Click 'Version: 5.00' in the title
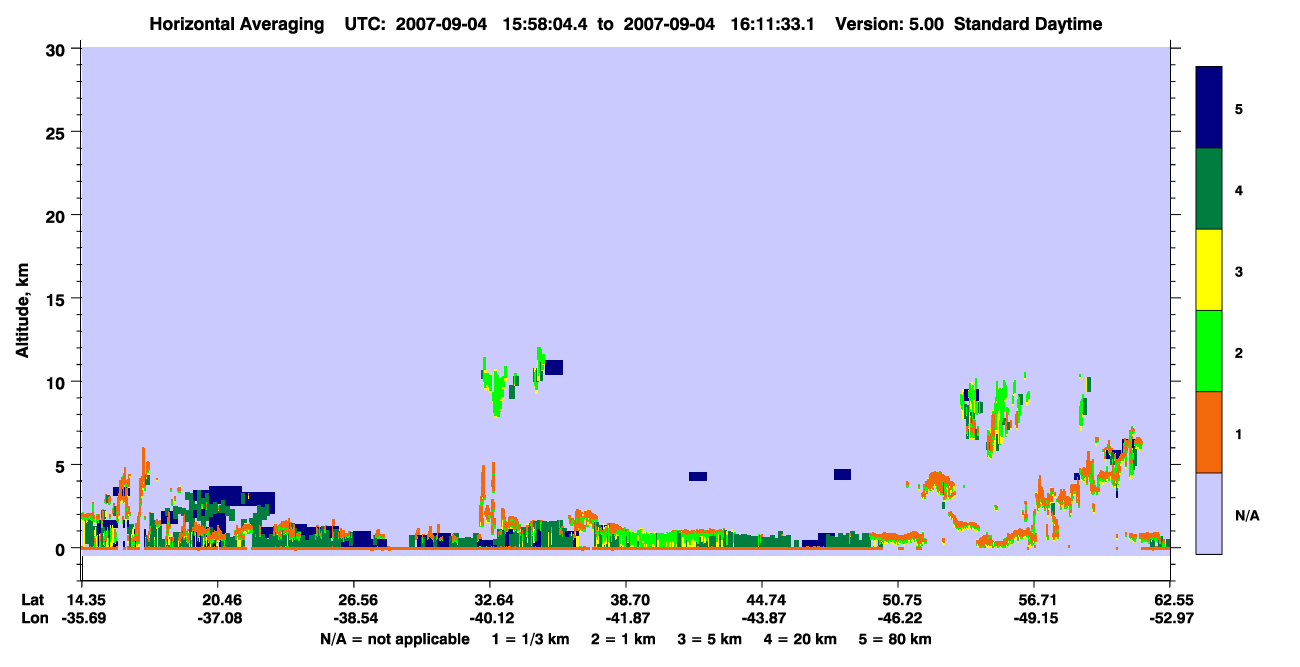Viewport: 1300px width, 667px height. [x=889, y=24]
